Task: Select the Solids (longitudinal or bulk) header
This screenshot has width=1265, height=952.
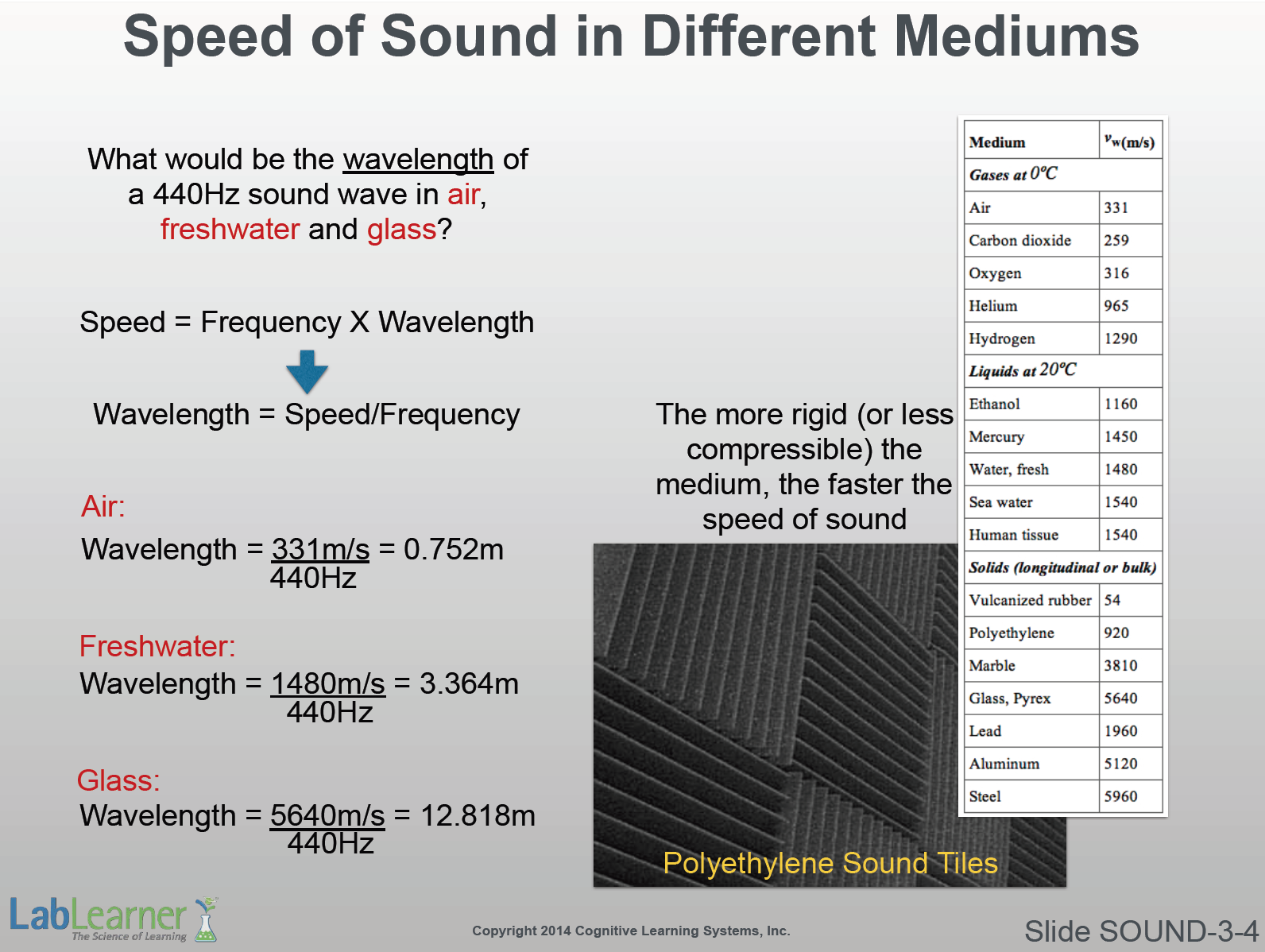Action: coord(1062,567)
